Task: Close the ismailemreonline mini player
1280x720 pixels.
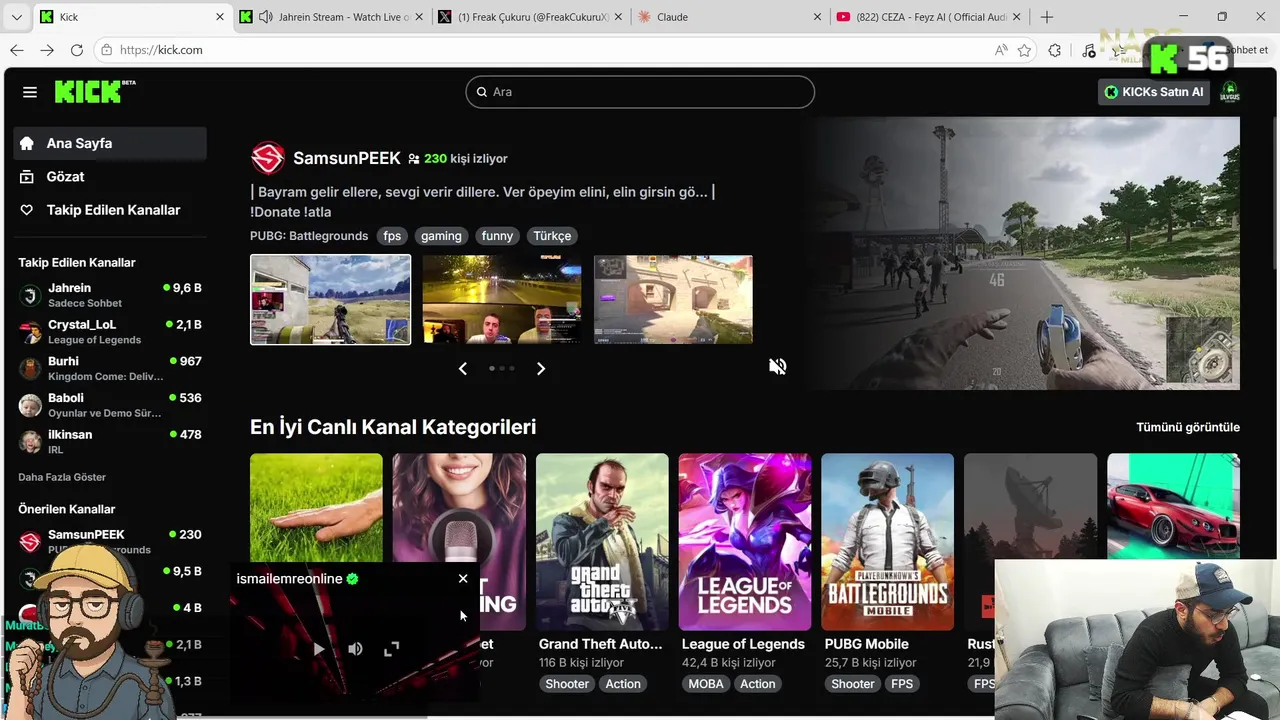Action: pos(463,579)
